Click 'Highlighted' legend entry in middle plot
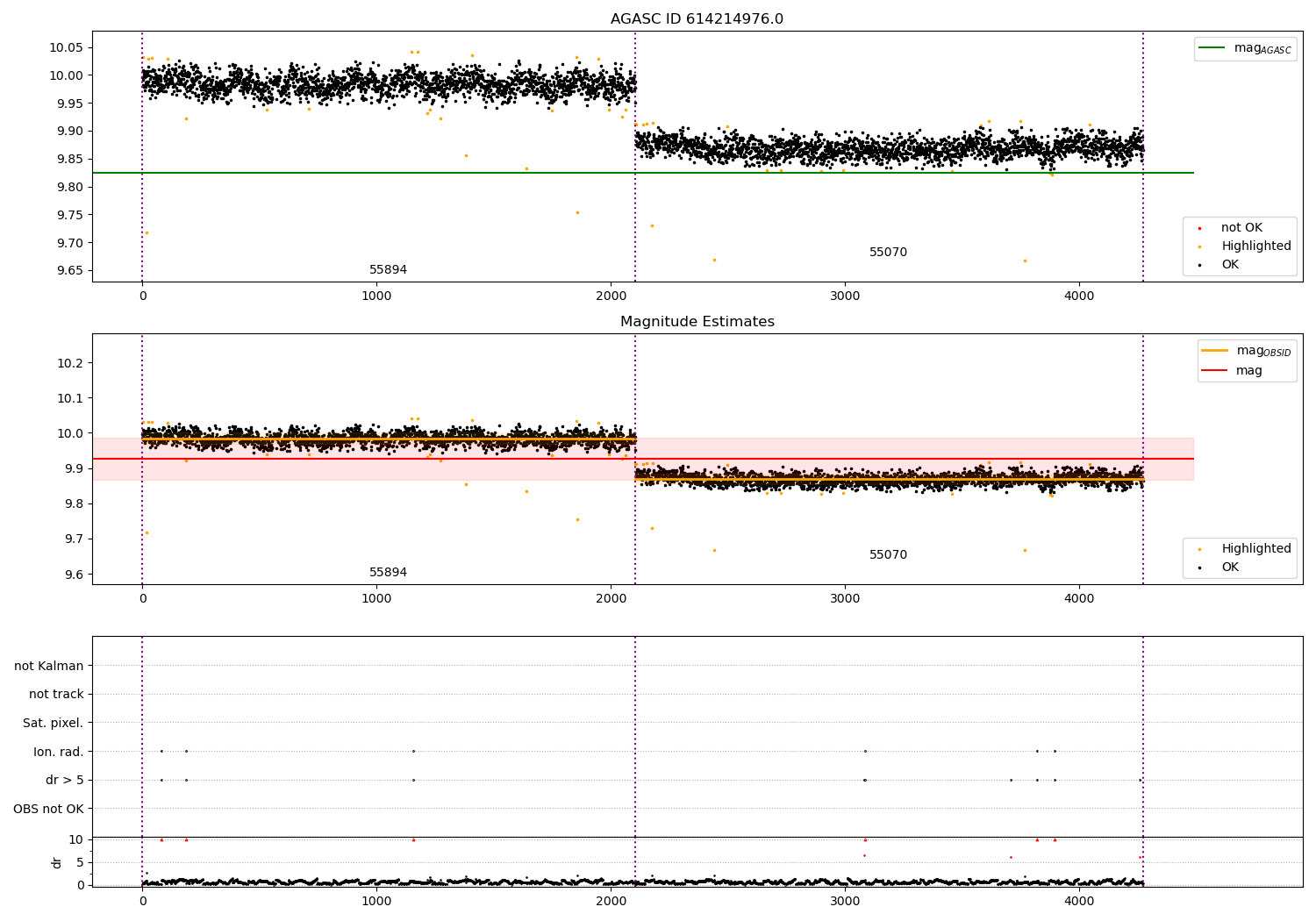 (1244, 549)
